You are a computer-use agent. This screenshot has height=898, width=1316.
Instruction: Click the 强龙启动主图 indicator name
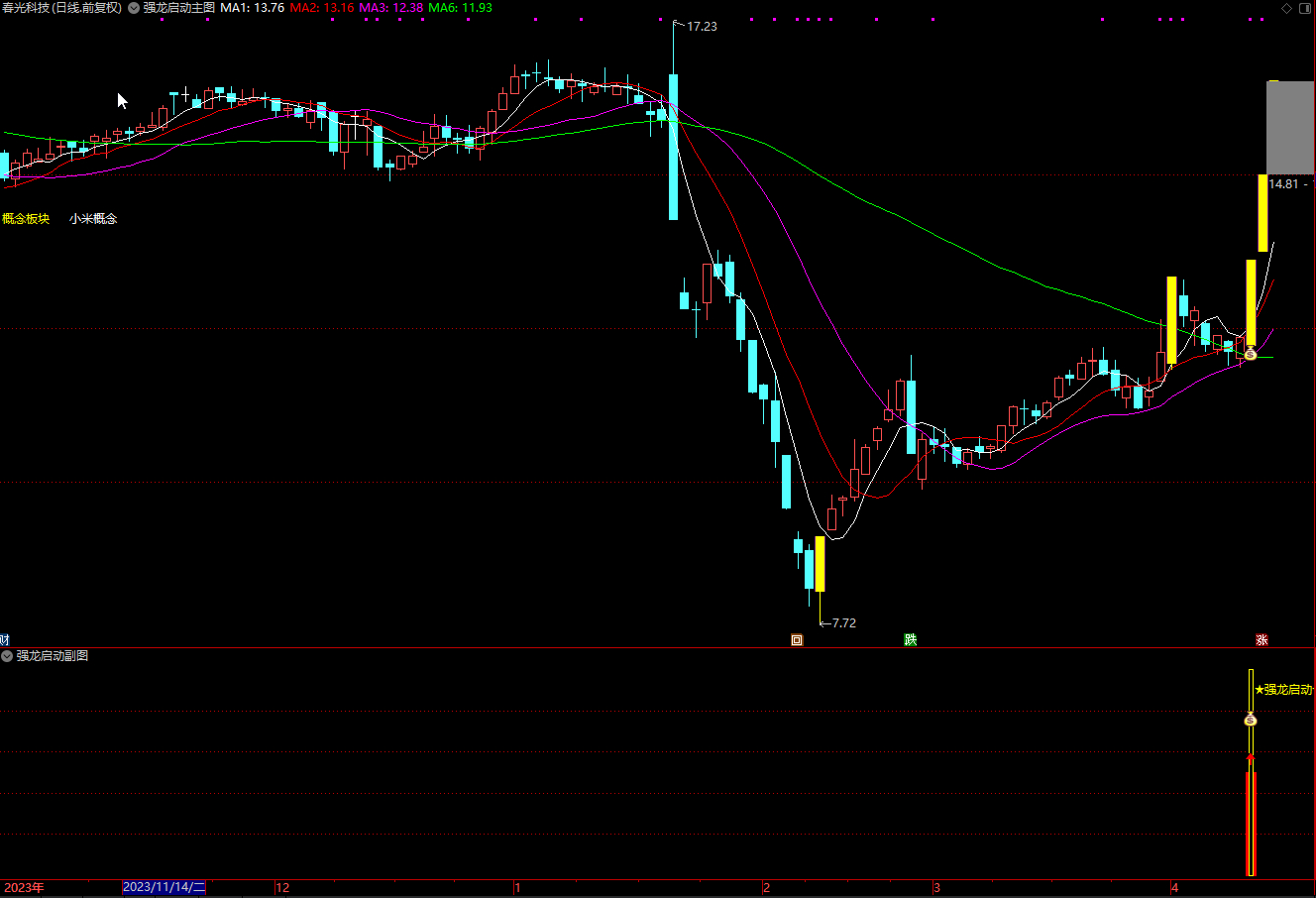(178, 8)
